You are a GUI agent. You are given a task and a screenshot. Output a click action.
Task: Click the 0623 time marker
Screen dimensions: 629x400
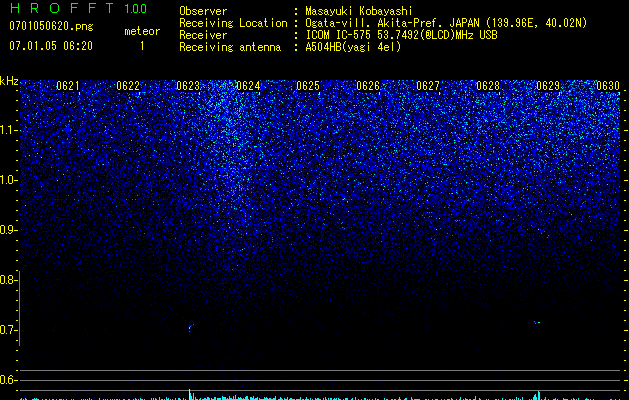coord(188,86)
